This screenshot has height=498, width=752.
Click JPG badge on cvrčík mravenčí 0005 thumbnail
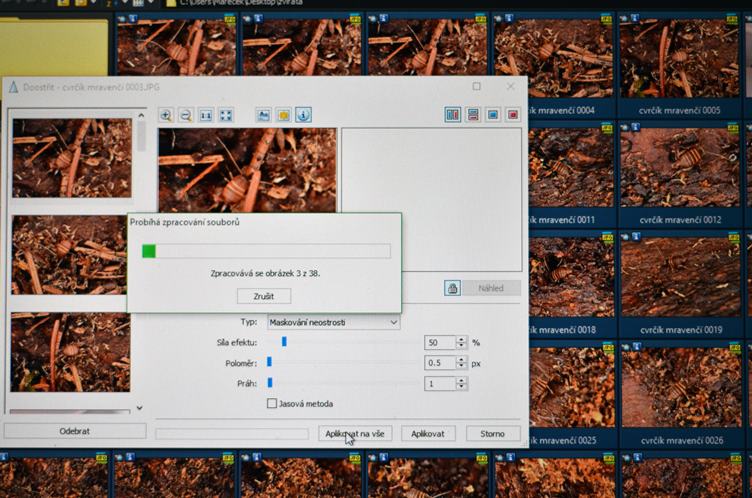point(732,18)
